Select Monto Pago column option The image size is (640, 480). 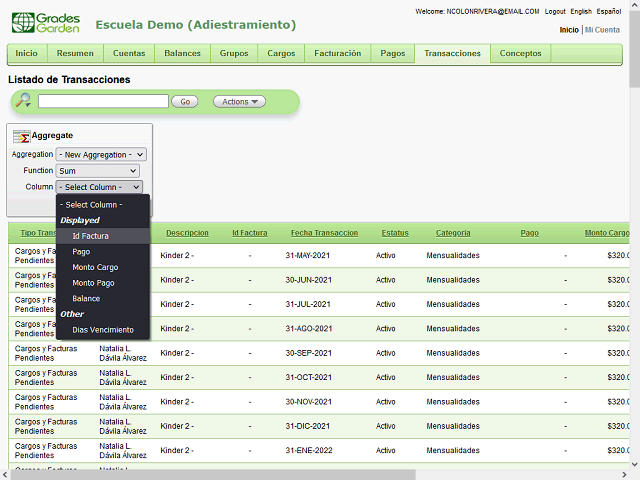point(103,283)
